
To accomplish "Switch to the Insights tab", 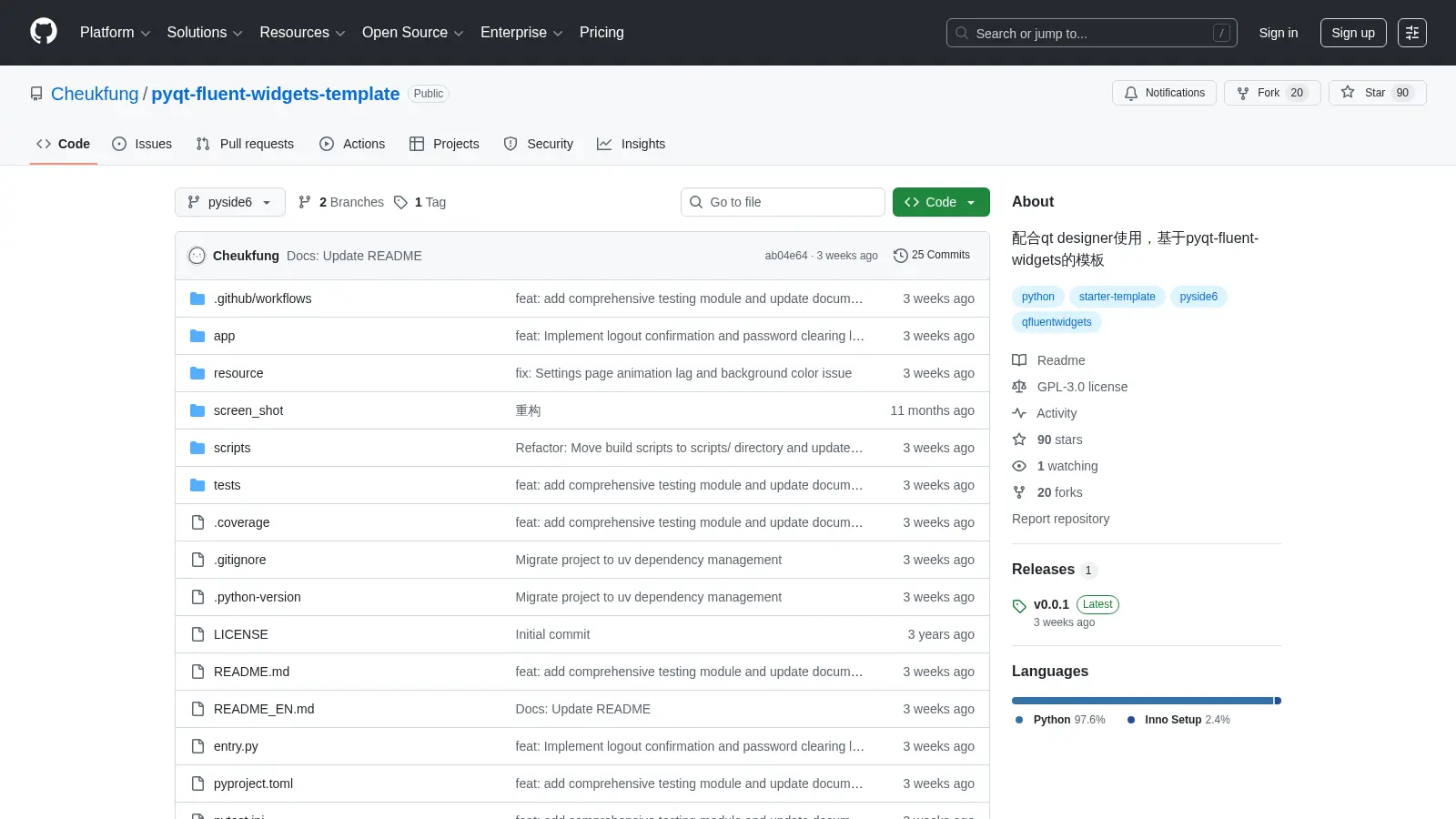I will tap(631, 144).
